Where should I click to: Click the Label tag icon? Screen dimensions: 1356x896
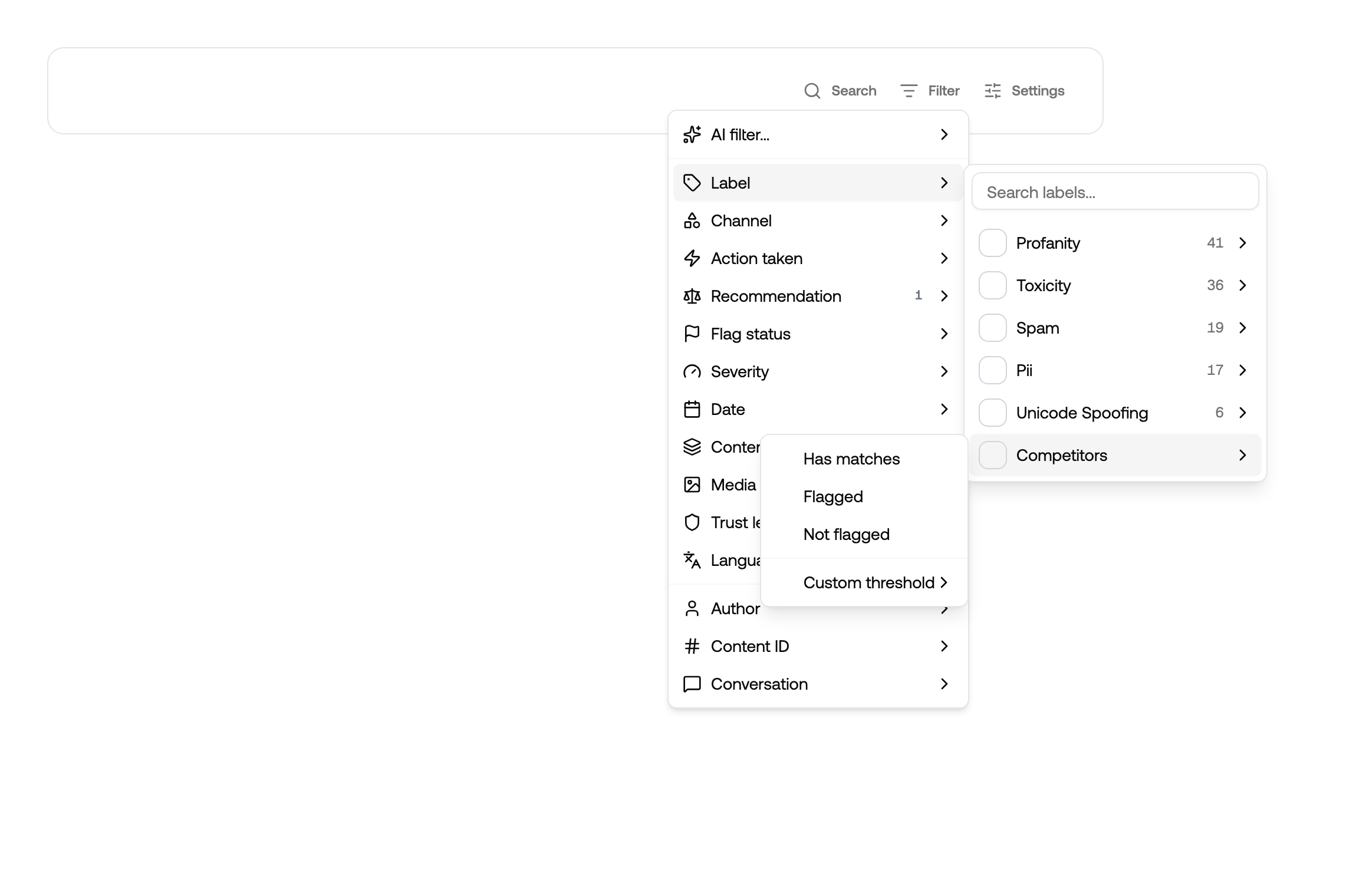(692, 183)
